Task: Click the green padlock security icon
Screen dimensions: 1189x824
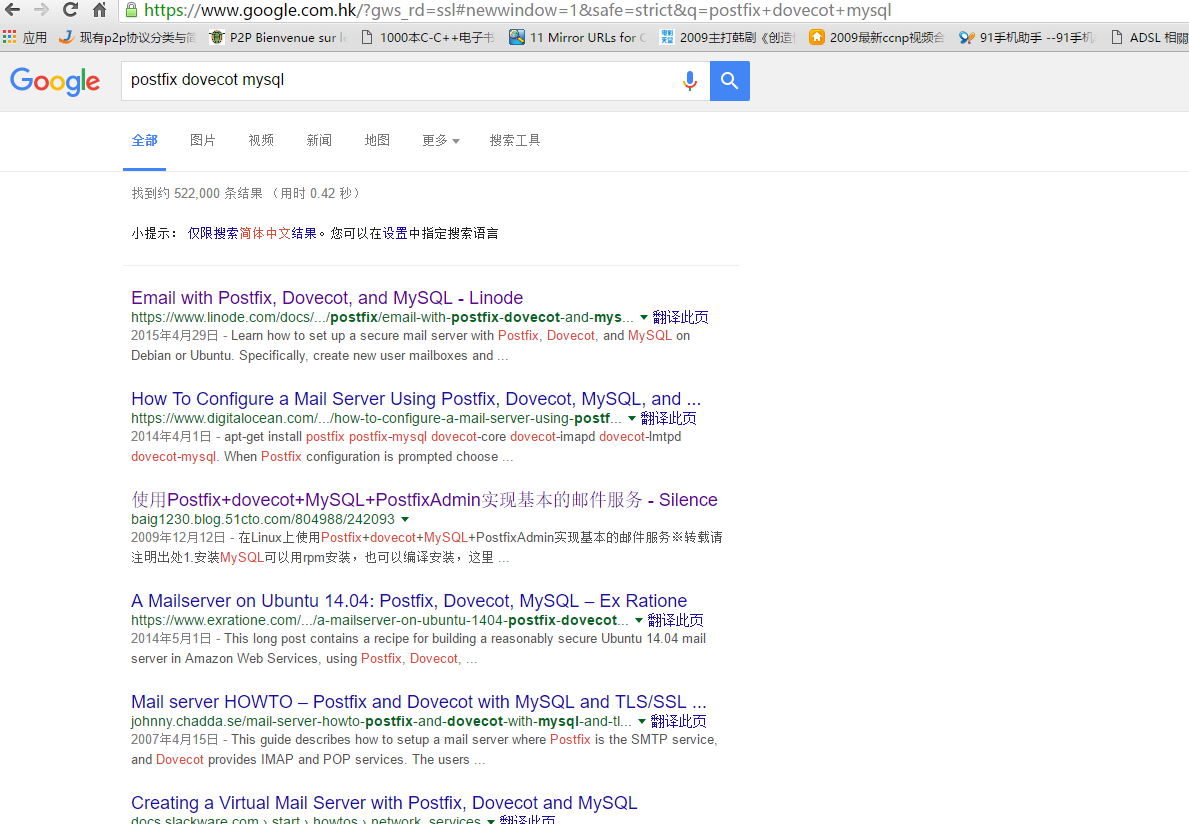Action: pyautogui.click(x=131, y=10)
